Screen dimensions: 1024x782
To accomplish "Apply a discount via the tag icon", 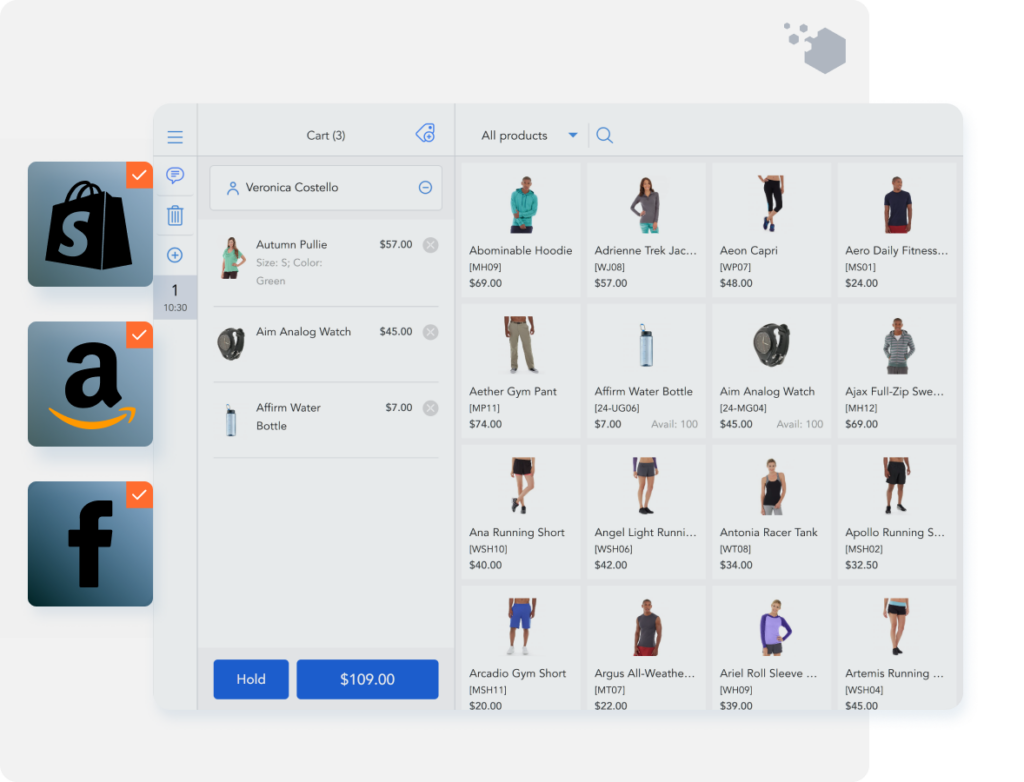I will tap(425, 133).
